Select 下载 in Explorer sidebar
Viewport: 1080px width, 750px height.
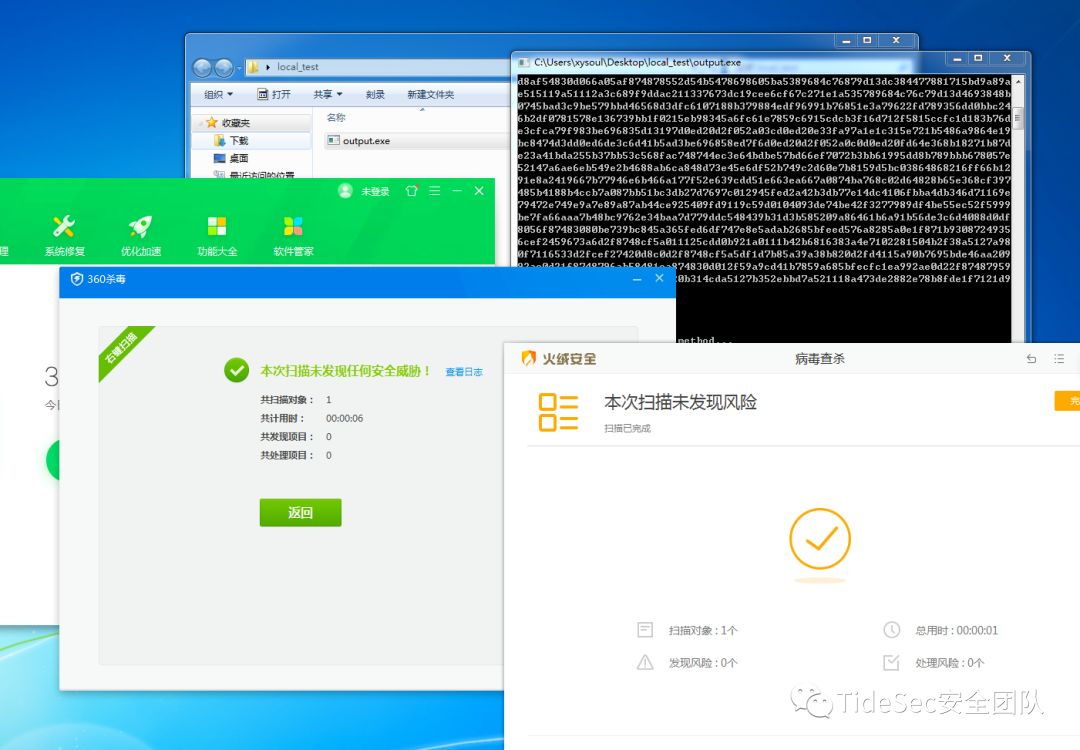tap(239, 140)
